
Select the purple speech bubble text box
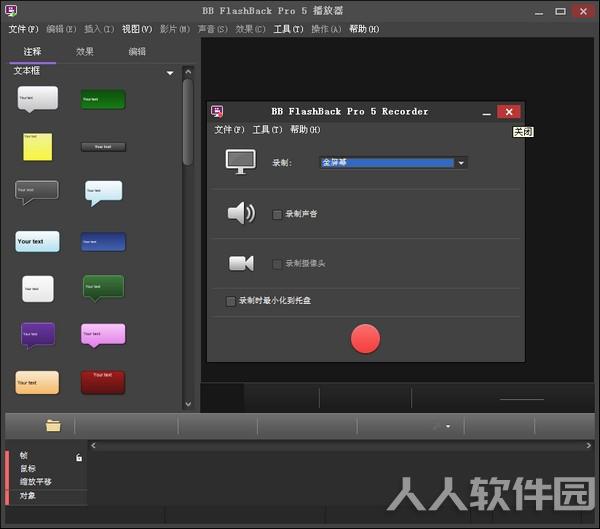[38, 335]
